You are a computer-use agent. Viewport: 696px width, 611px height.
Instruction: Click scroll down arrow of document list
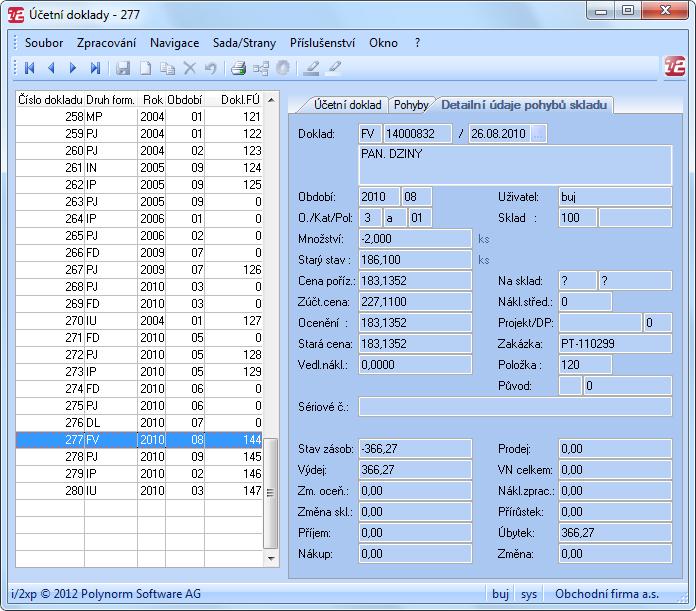[271, 559]
